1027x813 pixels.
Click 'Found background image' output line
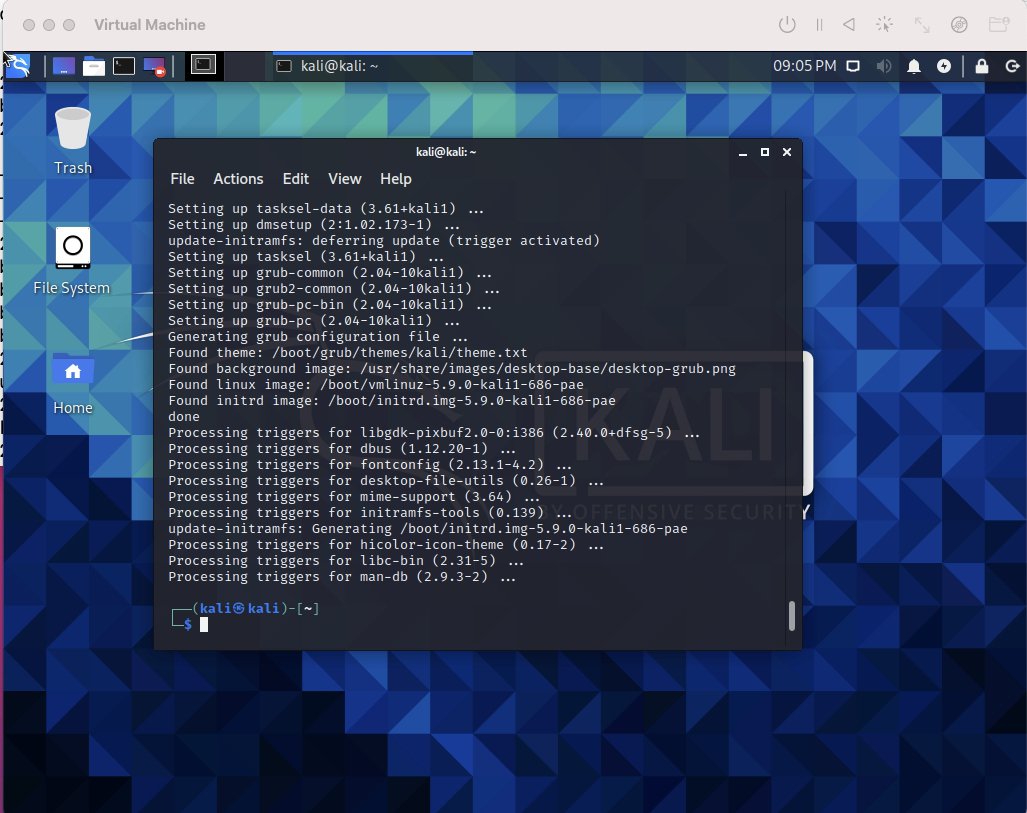point(452,369)
